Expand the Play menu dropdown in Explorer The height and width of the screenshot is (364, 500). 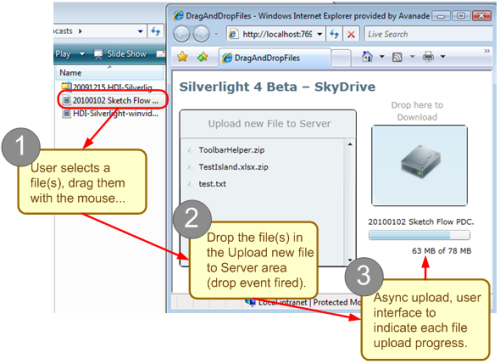82,54
